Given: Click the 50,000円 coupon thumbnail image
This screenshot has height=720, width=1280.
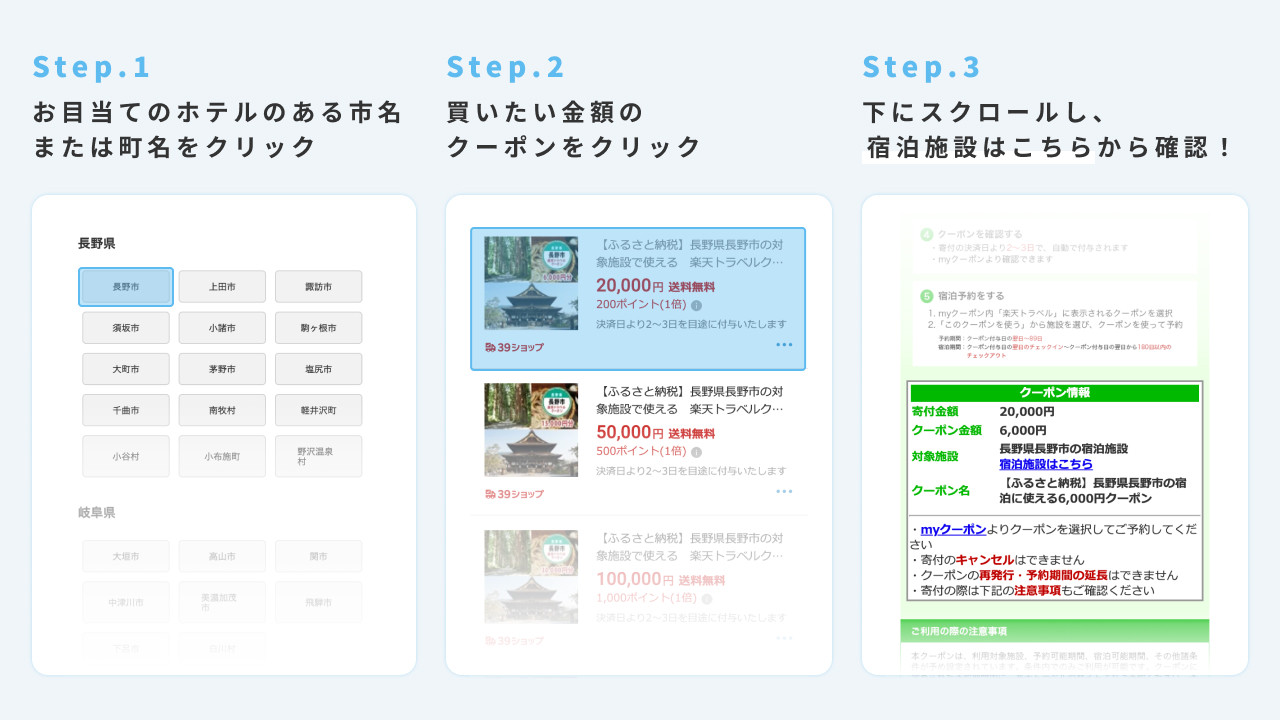Looking at the screenshot, I should [530, 428].
